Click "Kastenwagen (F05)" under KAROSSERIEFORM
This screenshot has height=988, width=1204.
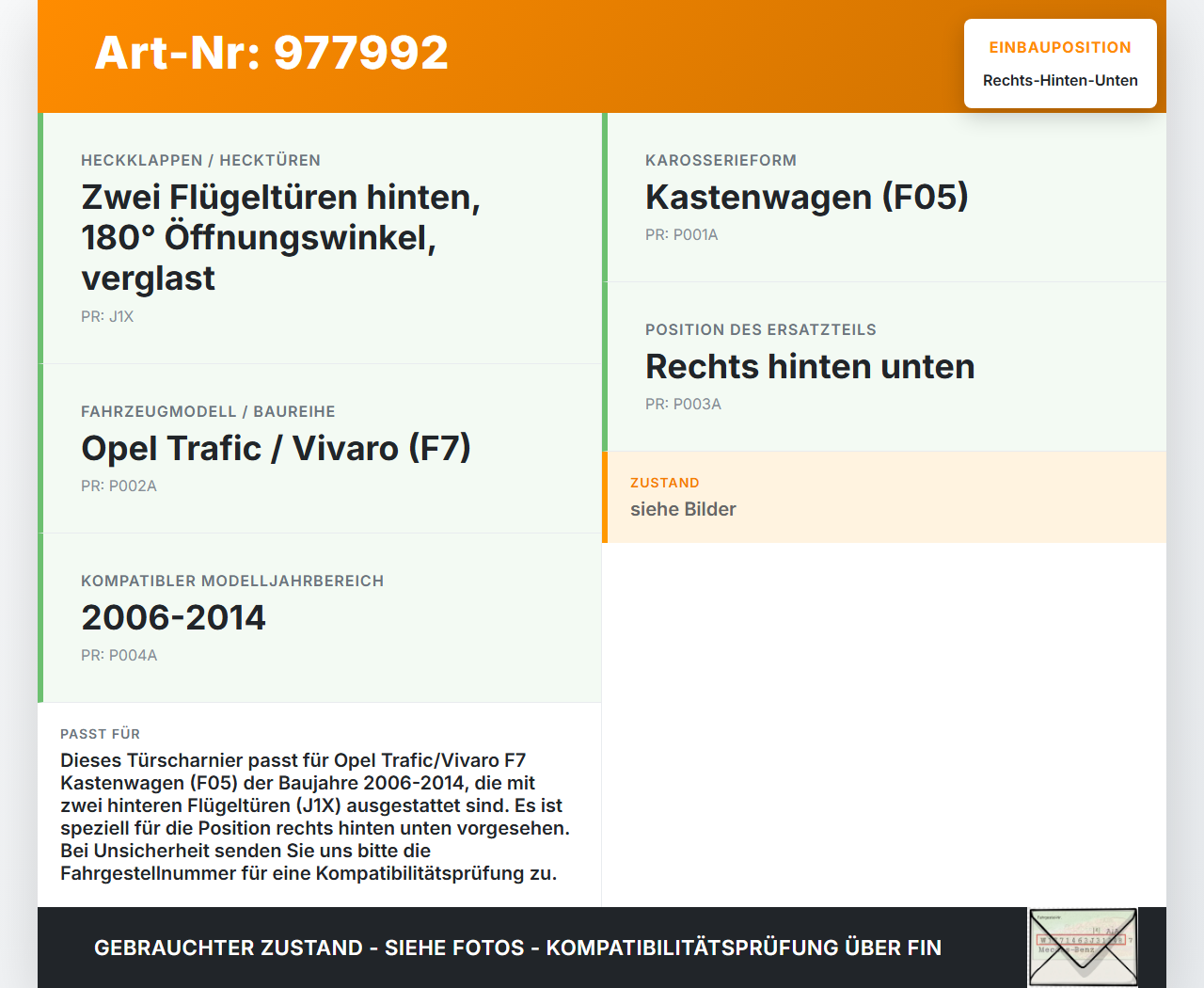coord(806,198)
